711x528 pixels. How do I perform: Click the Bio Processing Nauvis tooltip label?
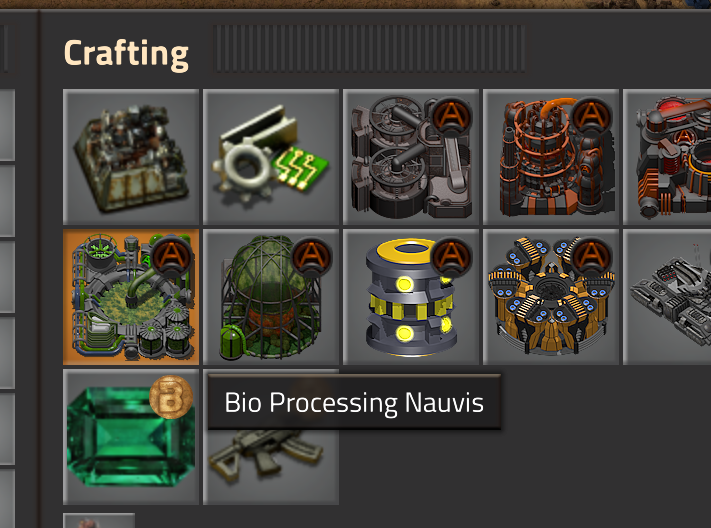[354, 402]
